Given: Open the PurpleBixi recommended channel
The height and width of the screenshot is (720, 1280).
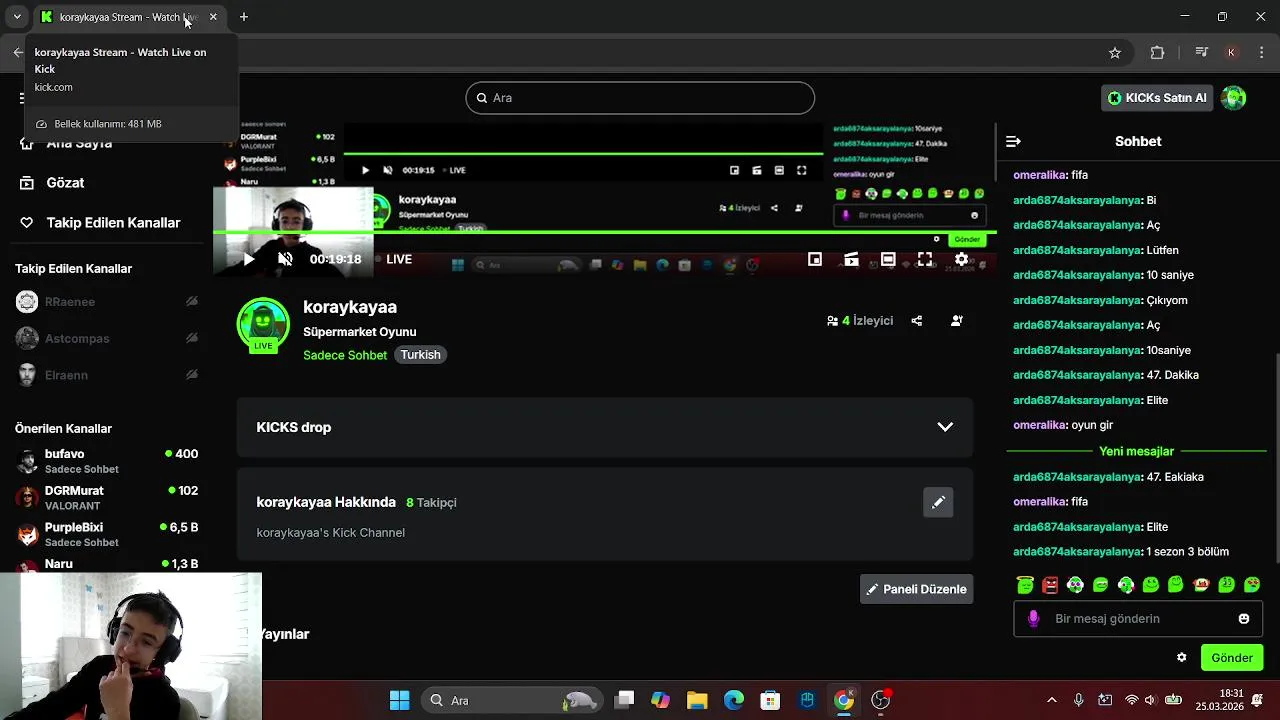Looking at the screenshot, I should (x=107, y=534).
